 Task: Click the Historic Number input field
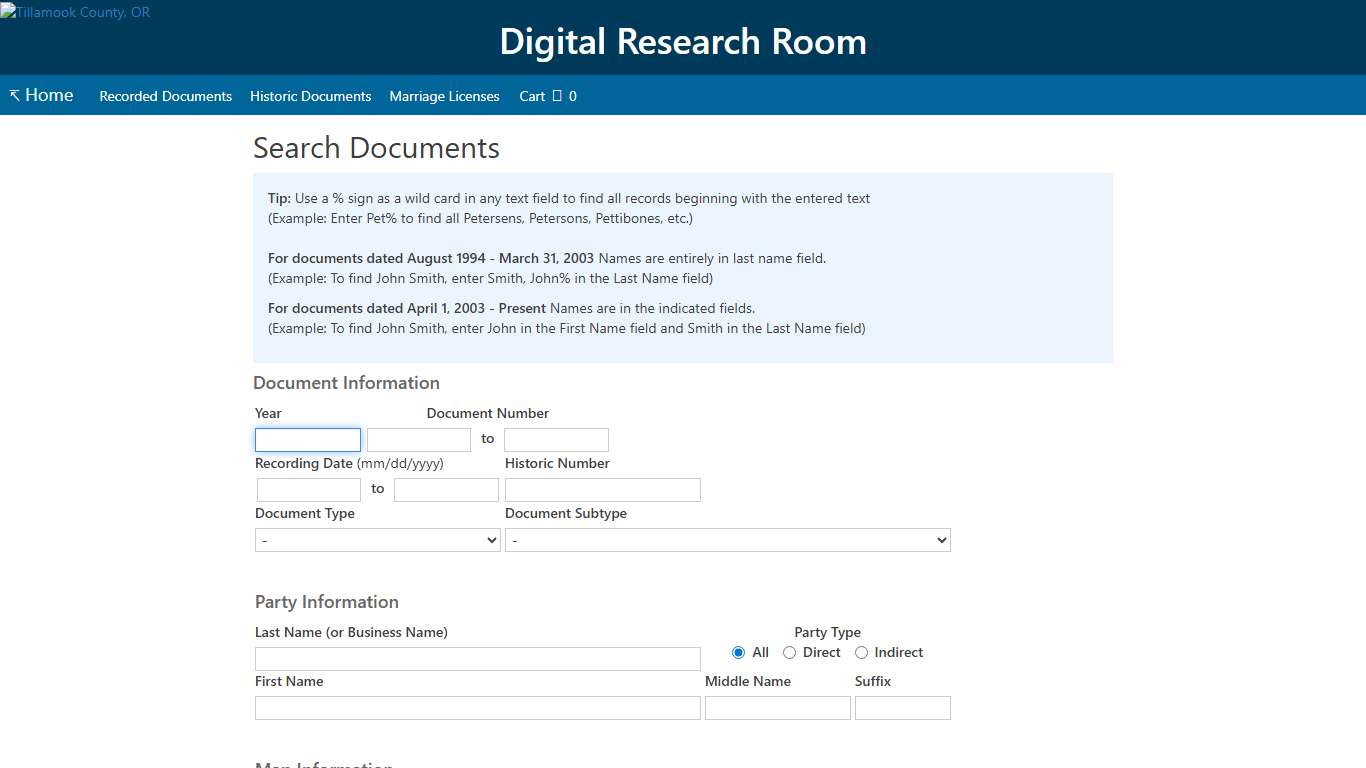[602, 489]
